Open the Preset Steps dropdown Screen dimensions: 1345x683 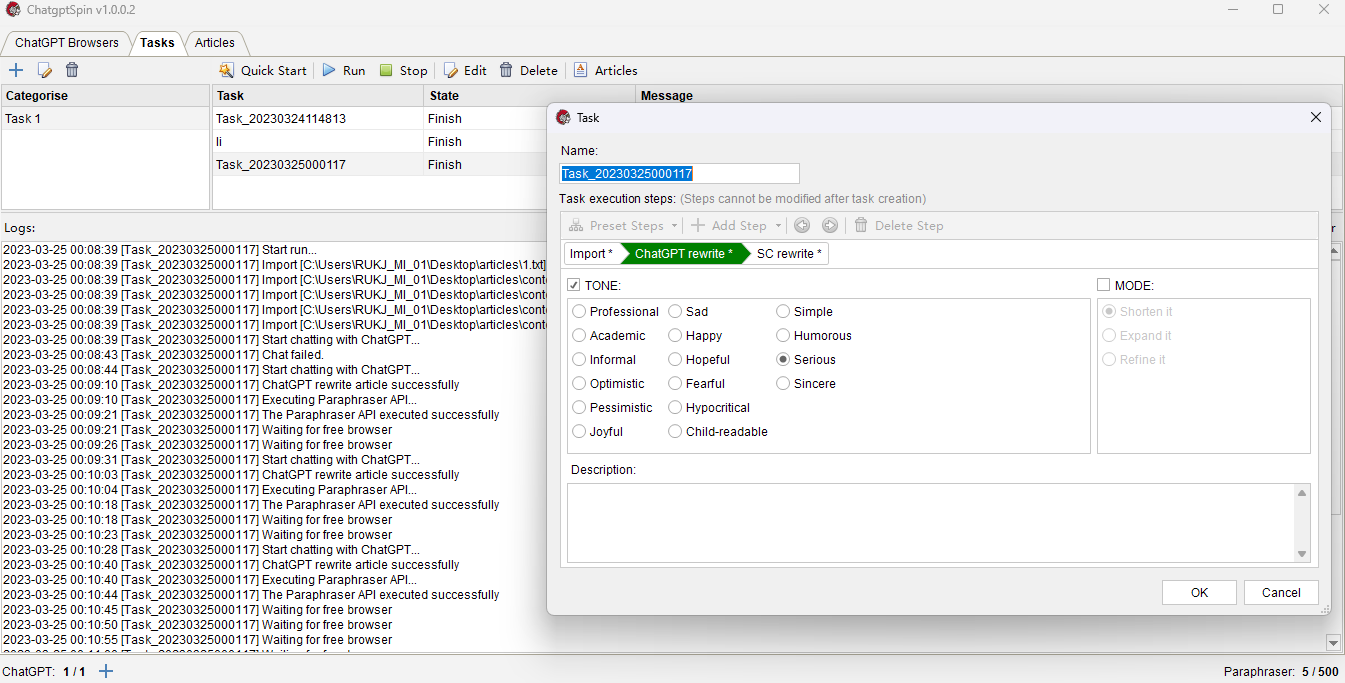tap(623, 226)
